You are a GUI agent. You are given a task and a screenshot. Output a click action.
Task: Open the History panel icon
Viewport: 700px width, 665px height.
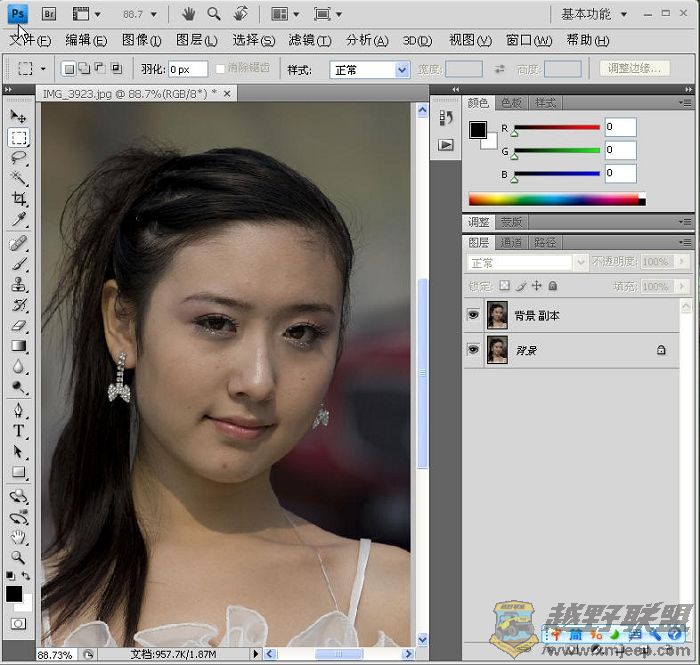(446, 118)
